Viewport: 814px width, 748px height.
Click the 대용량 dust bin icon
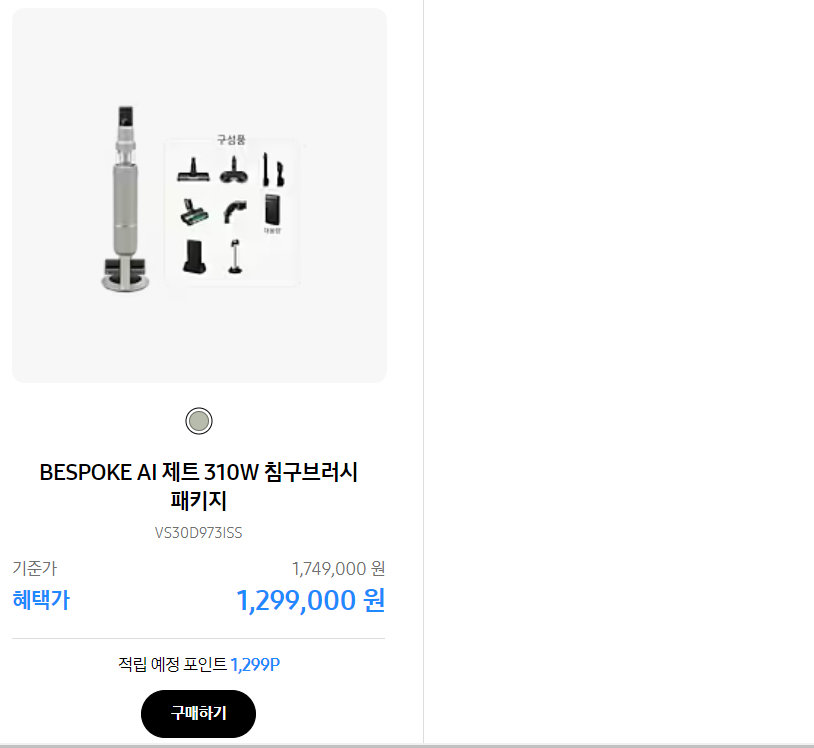[272, 209]
